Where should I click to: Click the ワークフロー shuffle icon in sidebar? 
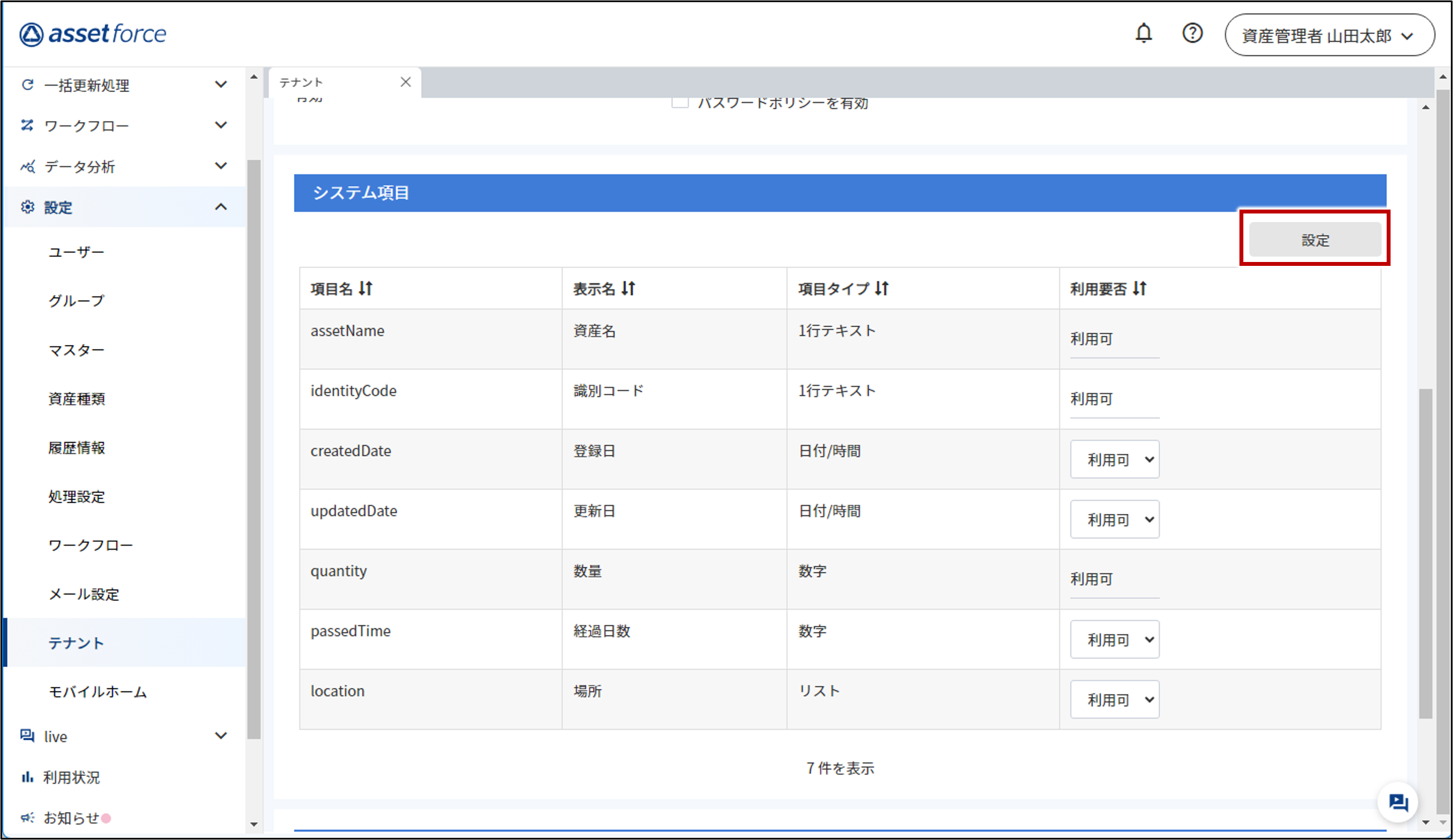(27, 125)
